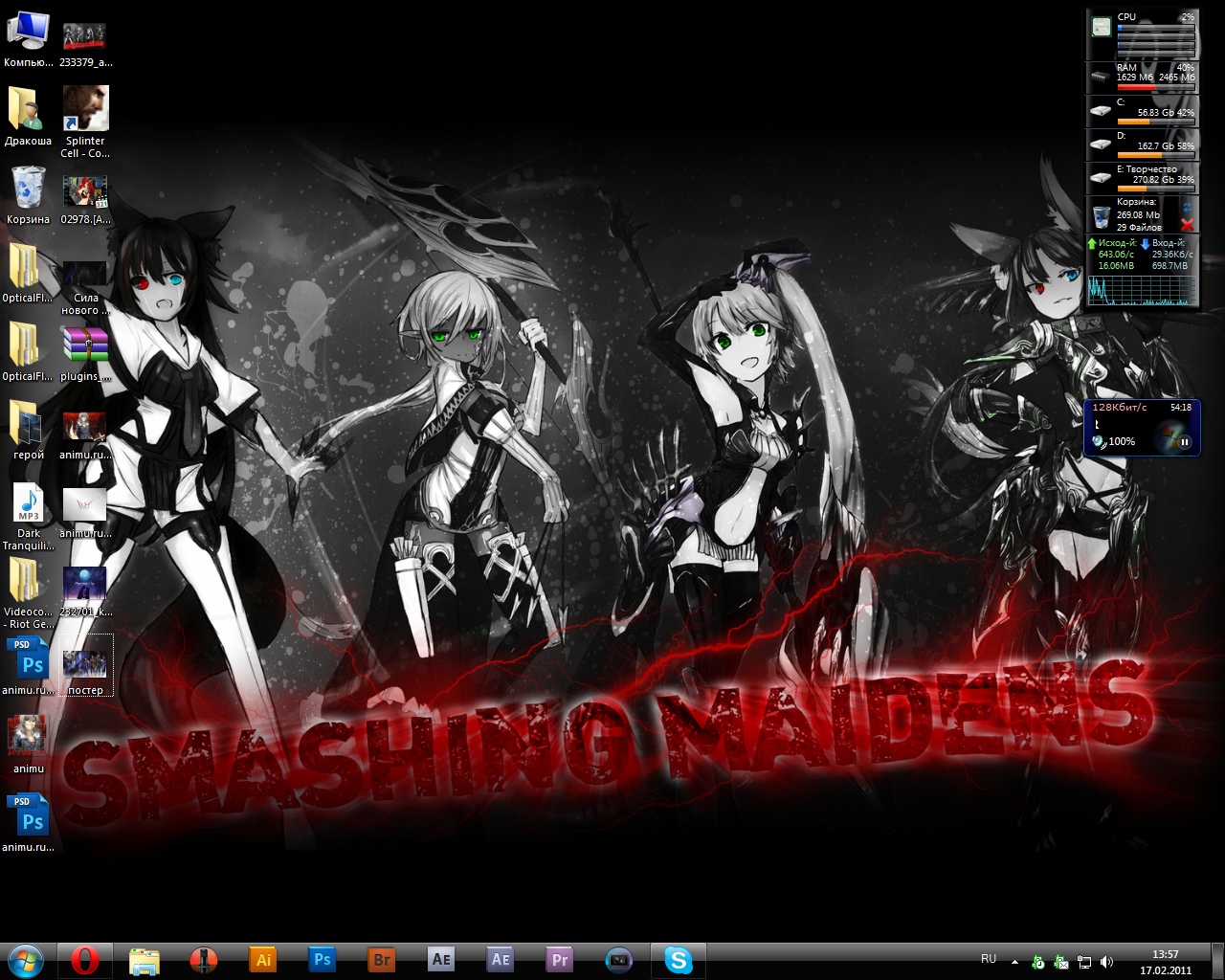Open Windows Explorer from the taskbar
1225x980 pixels.
click(x=144, y=960)
